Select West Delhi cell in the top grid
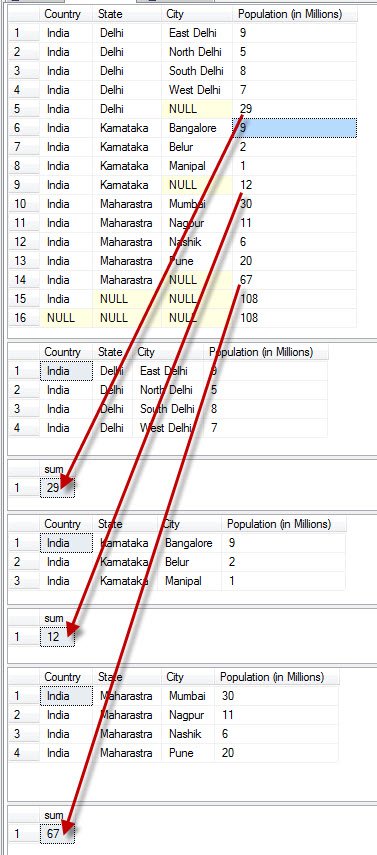Viewport: 377px width, 855px height. (198, 90)
